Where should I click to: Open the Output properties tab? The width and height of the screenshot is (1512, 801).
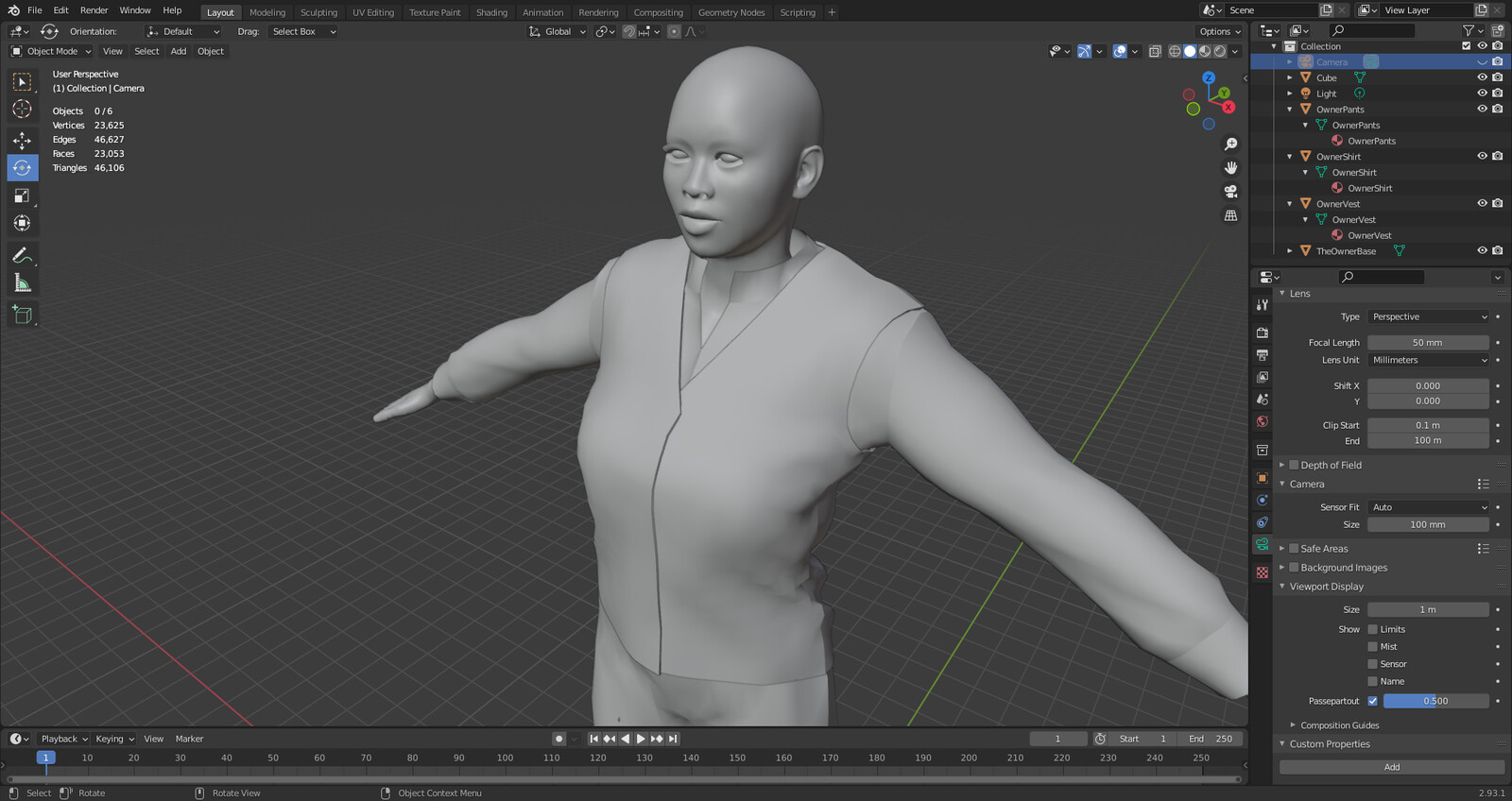pos(1262,355)
